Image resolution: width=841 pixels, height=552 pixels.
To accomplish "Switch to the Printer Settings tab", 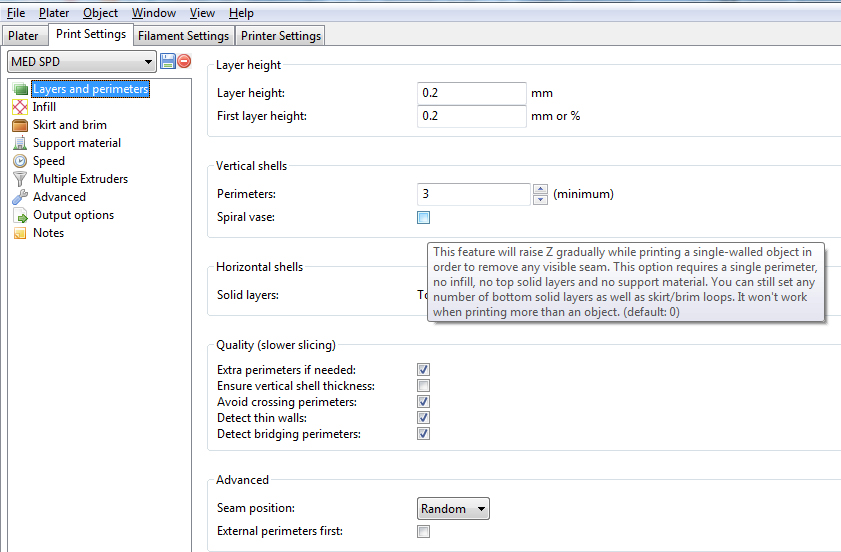I will [281, 36].
